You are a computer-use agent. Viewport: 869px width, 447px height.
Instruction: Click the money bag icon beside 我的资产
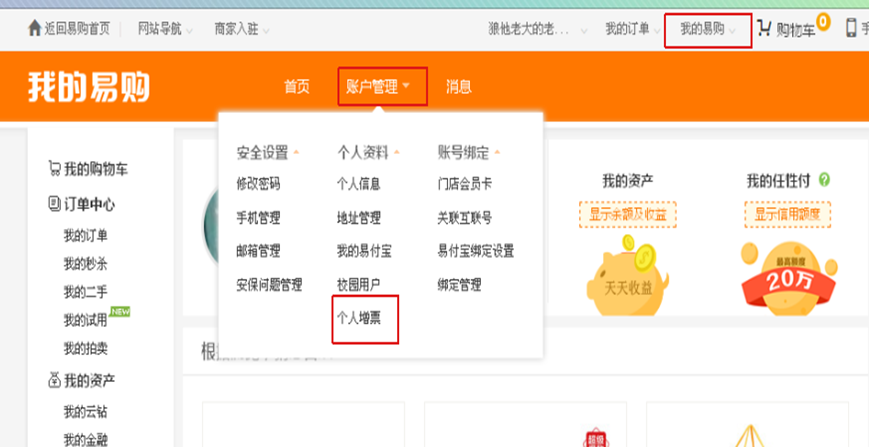(54, 381)
